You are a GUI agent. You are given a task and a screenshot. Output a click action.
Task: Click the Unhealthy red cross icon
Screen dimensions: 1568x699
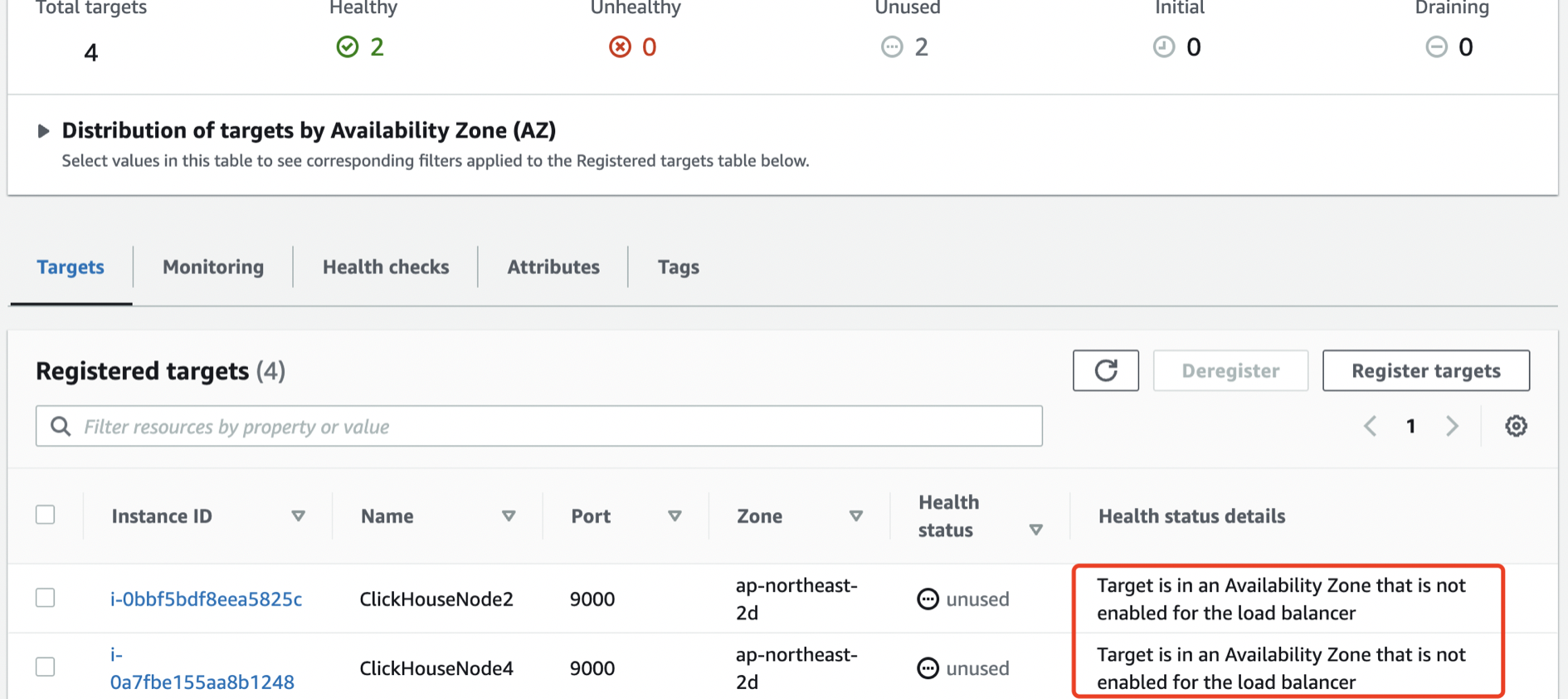click(x=620, y=46)
